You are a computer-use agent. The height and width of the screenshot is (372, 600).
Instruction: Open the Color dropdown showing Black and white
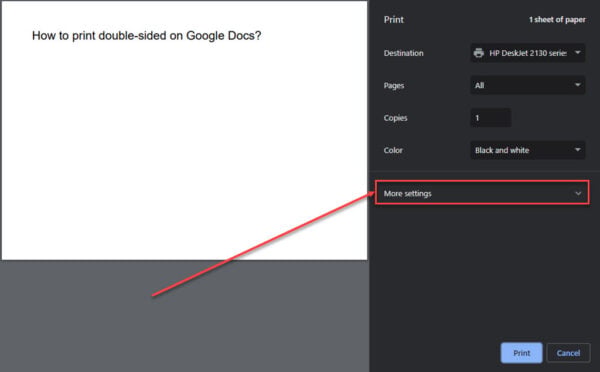pos(528,150)
